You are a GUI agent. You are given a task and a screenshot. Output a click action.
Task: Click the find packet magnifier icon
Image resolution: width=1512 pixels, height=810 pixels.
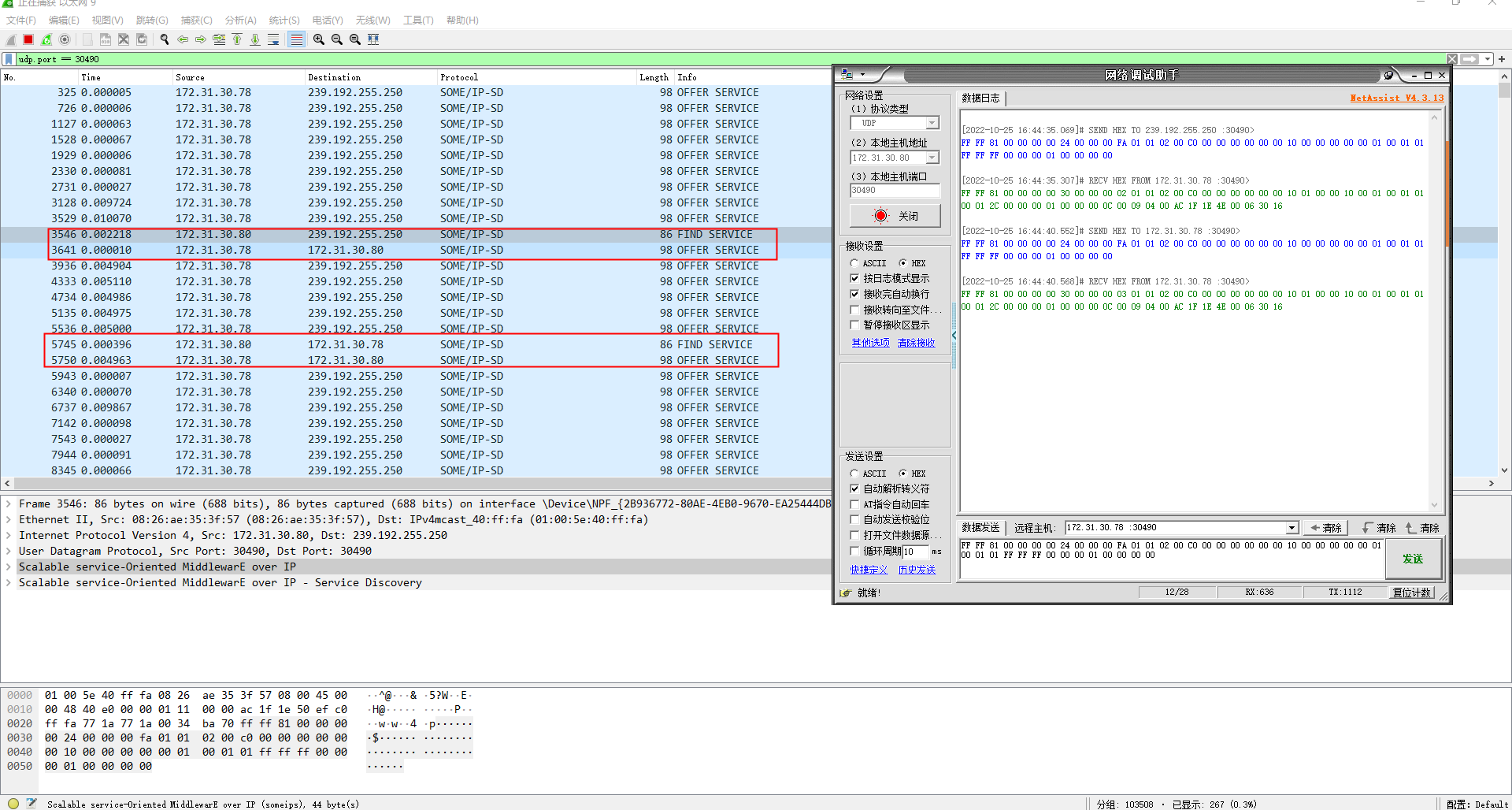pyautogui.click(x=165, y=39)
